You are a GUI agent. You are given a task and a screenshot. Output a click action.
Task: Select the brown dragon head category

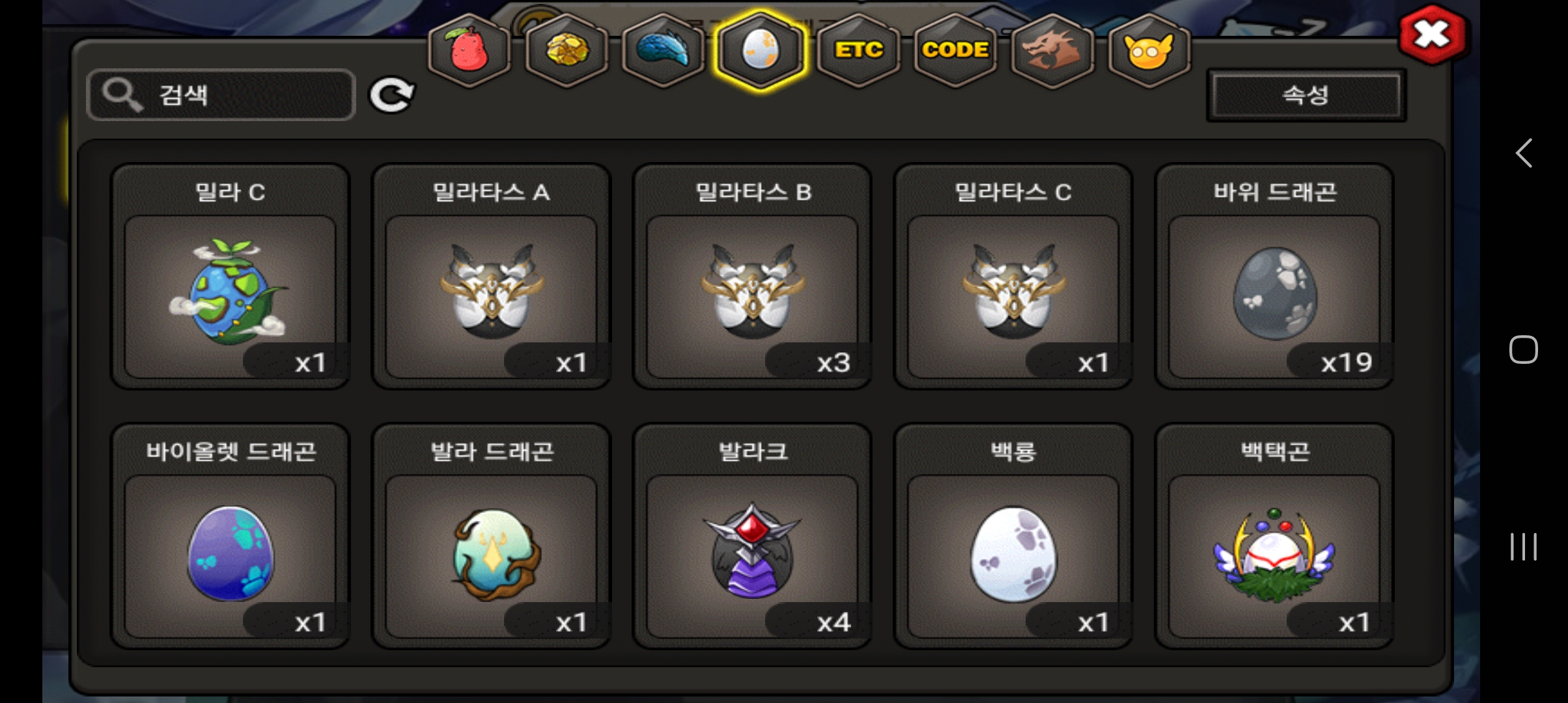[1052, 50]
